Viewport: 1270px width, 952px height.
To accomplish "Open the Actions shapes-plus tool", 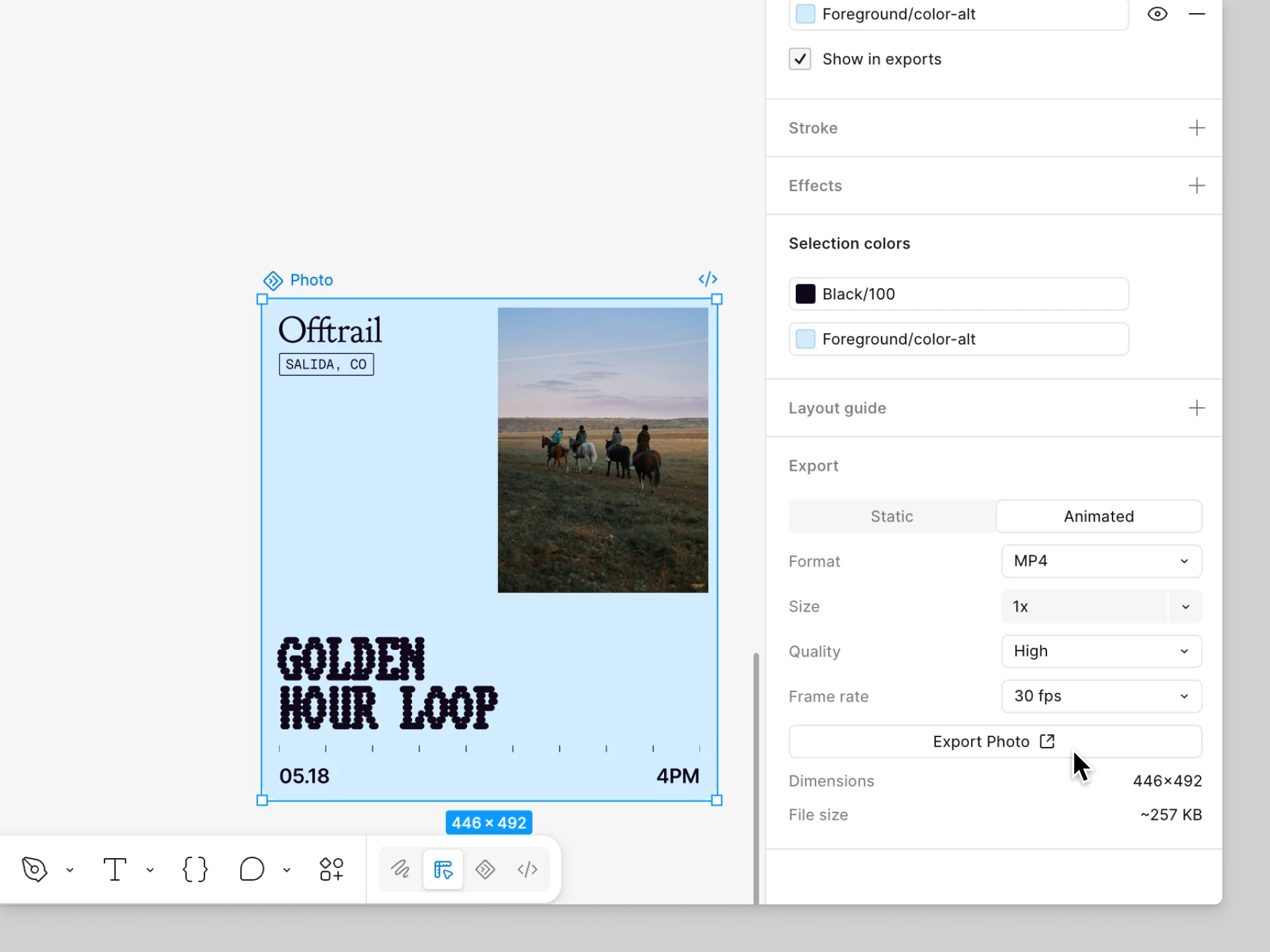I will [331, 869].
